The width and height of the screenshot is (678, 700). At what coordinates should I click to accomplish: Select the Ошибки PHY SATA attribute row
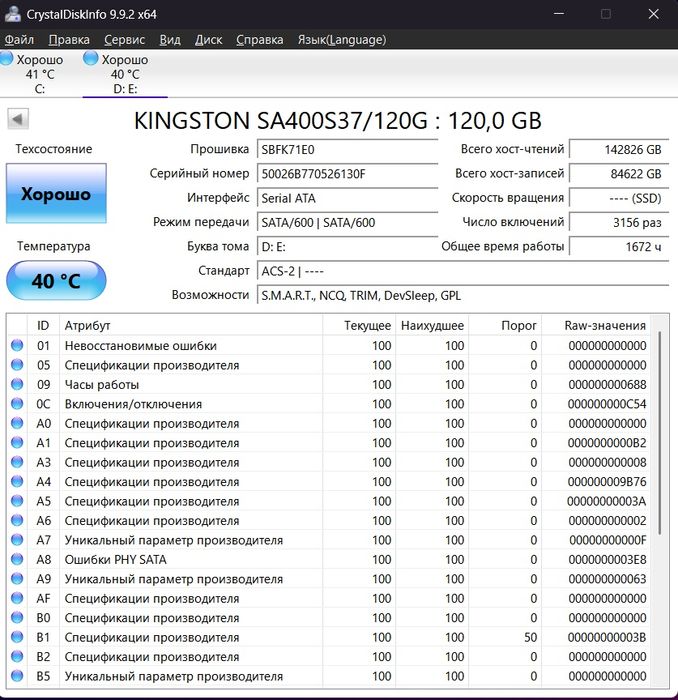tap(329, 559)
